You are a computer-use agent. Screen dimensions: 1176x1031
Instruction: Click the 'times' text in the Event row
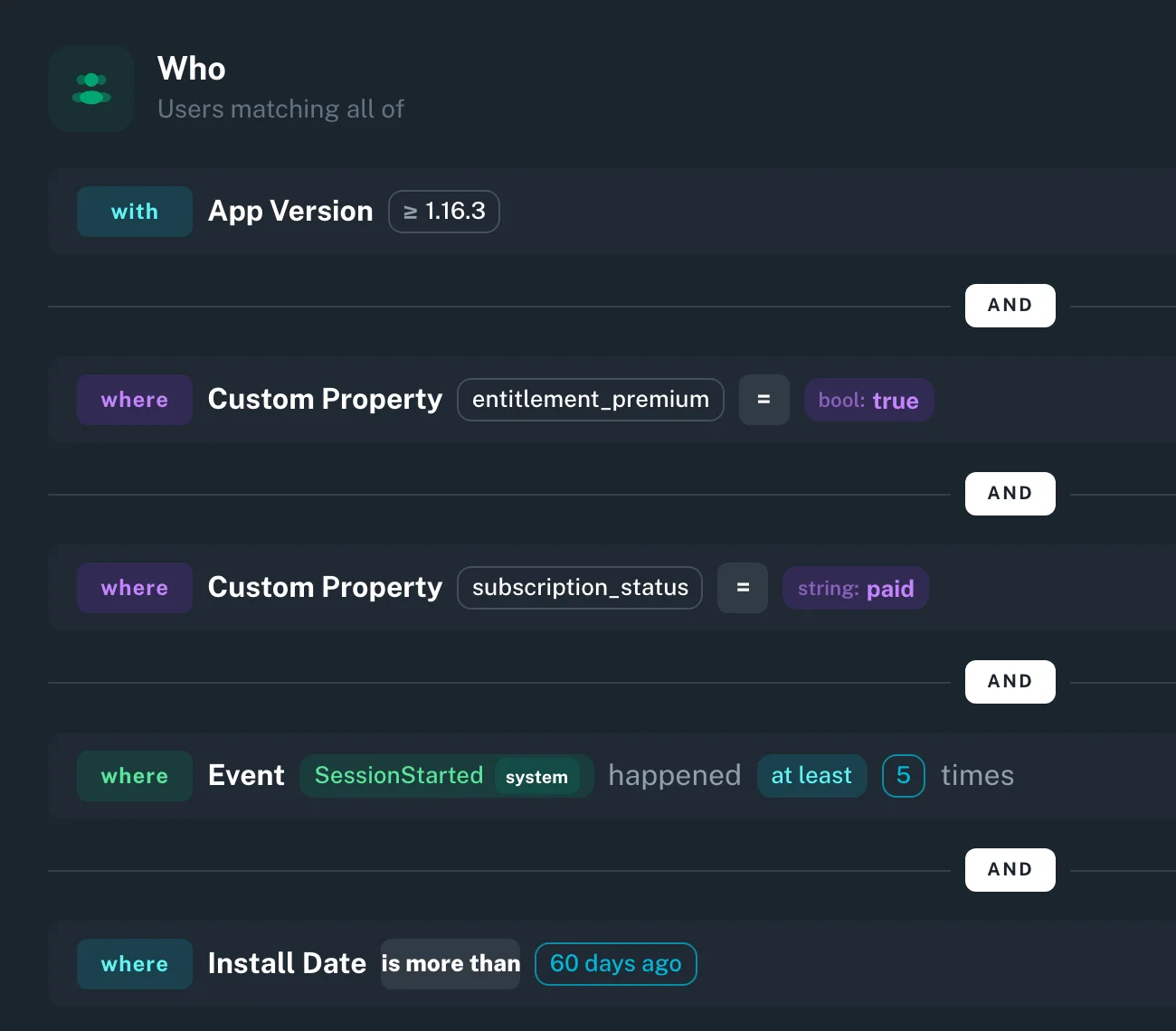[978, 776]
